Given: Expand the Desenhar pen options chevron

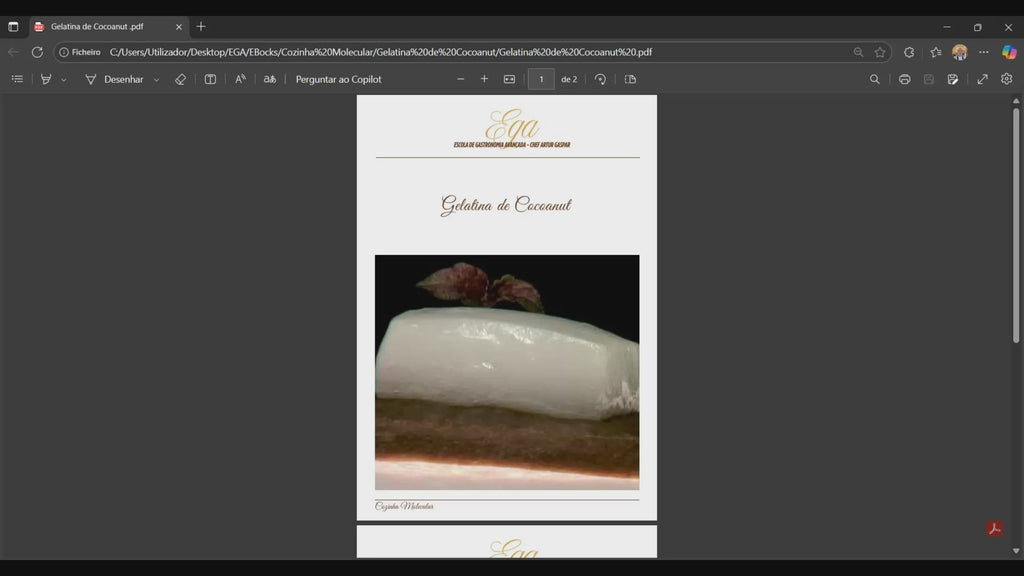Looking at the screenshot, I should 155,79.
